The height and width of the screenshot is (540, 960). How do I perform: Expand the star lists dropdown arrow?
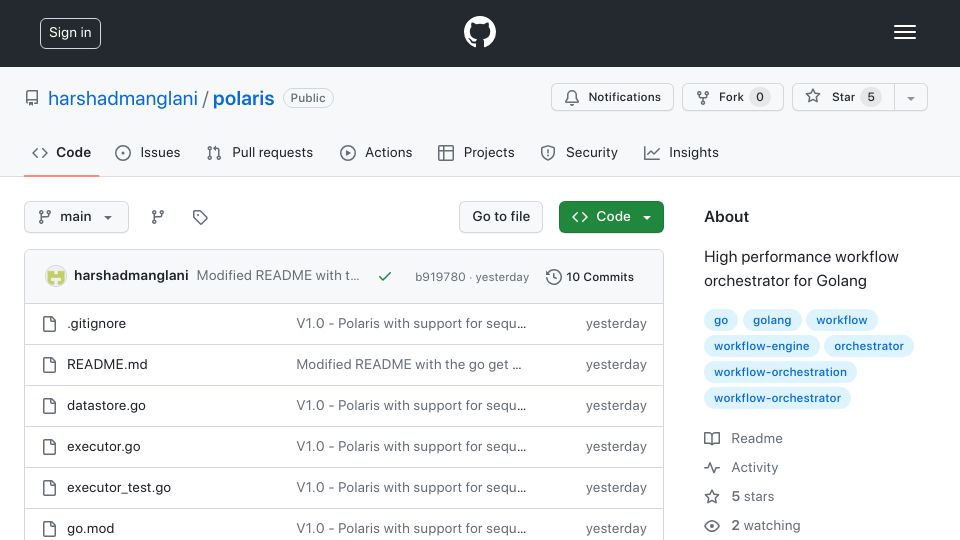point(911,98)
